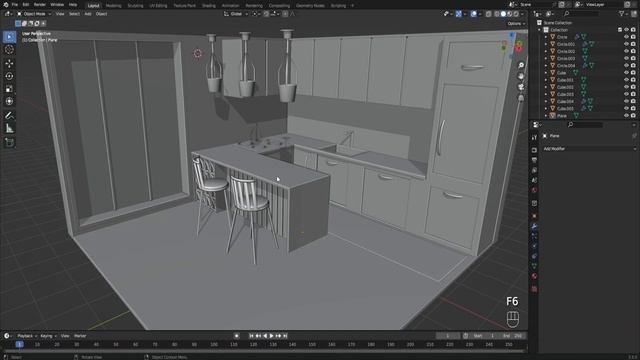Open the Output properties tab
Viewport: 640px width, 360px height.
[x=534, y=160]
